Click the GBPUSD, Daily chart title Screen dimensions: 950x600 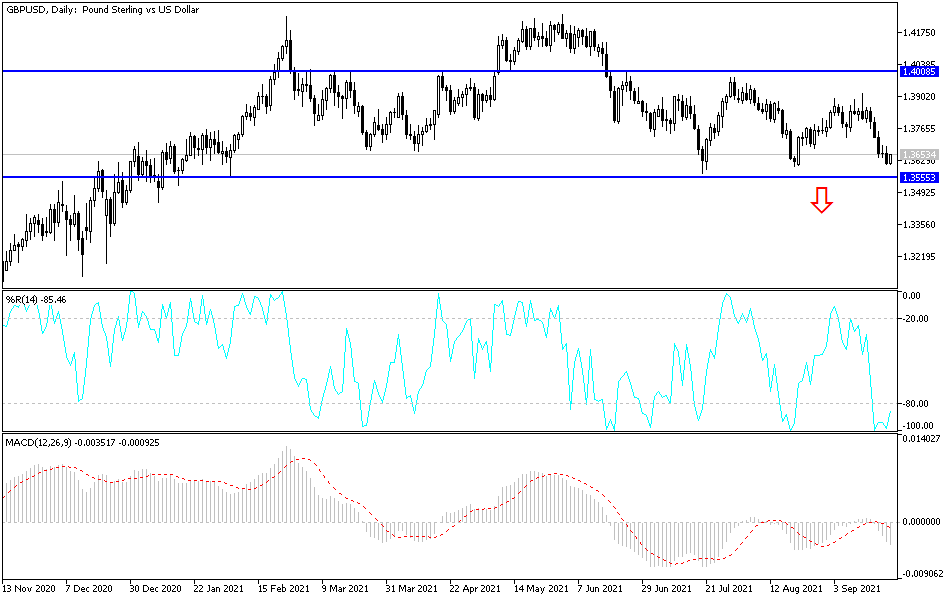100,10
